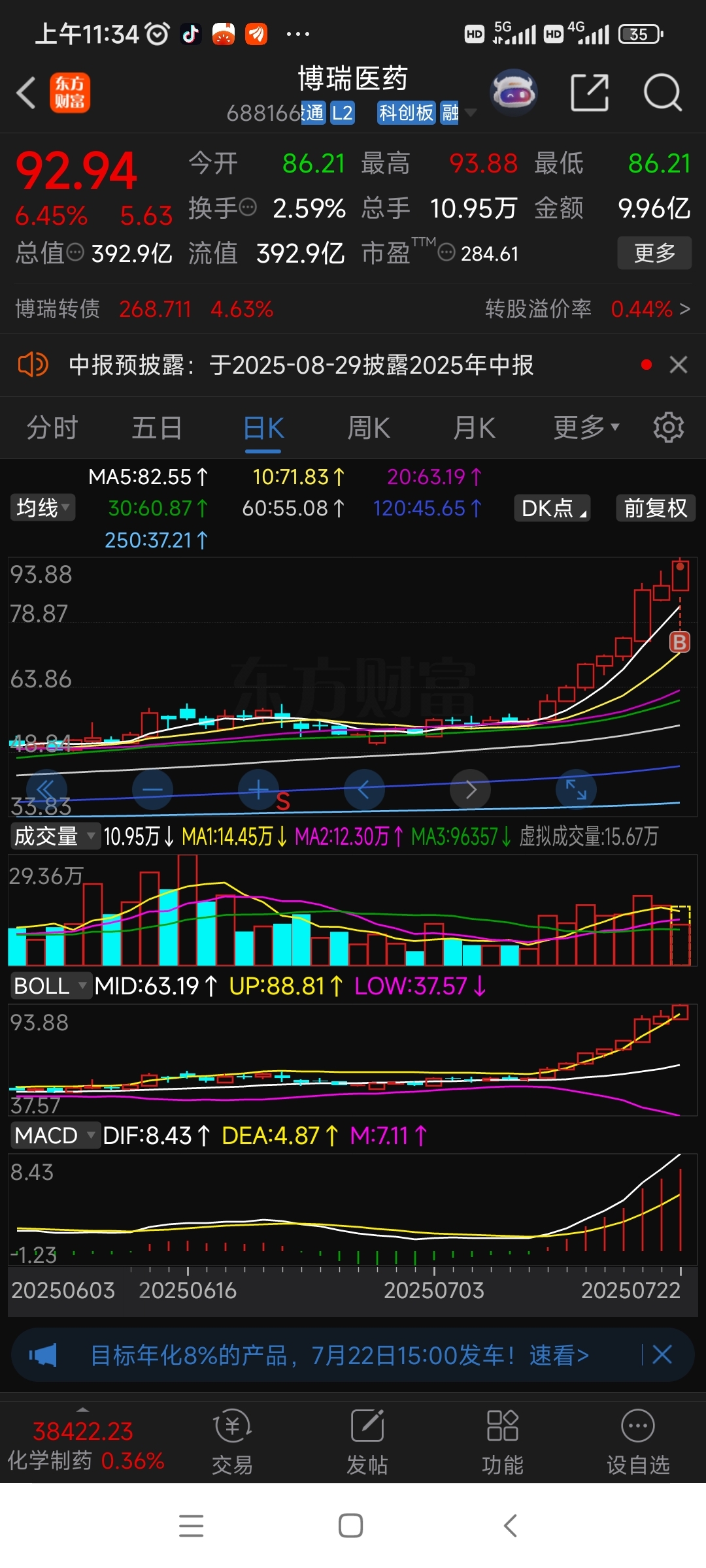Open 均线 indicator dropdown
This screenshot has height=1568, width=706.
click(42, 508)
